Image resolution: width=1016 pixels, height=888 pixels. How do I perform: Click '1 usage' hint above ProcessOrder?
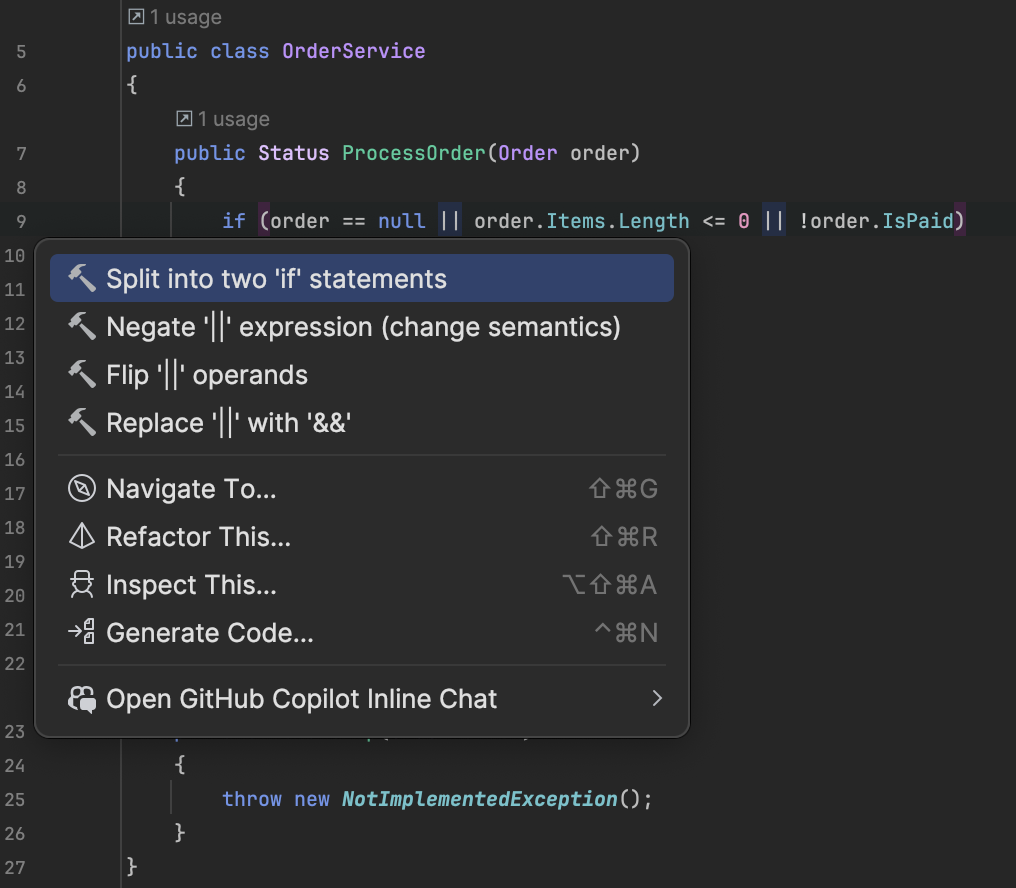[x=223, y=119]
